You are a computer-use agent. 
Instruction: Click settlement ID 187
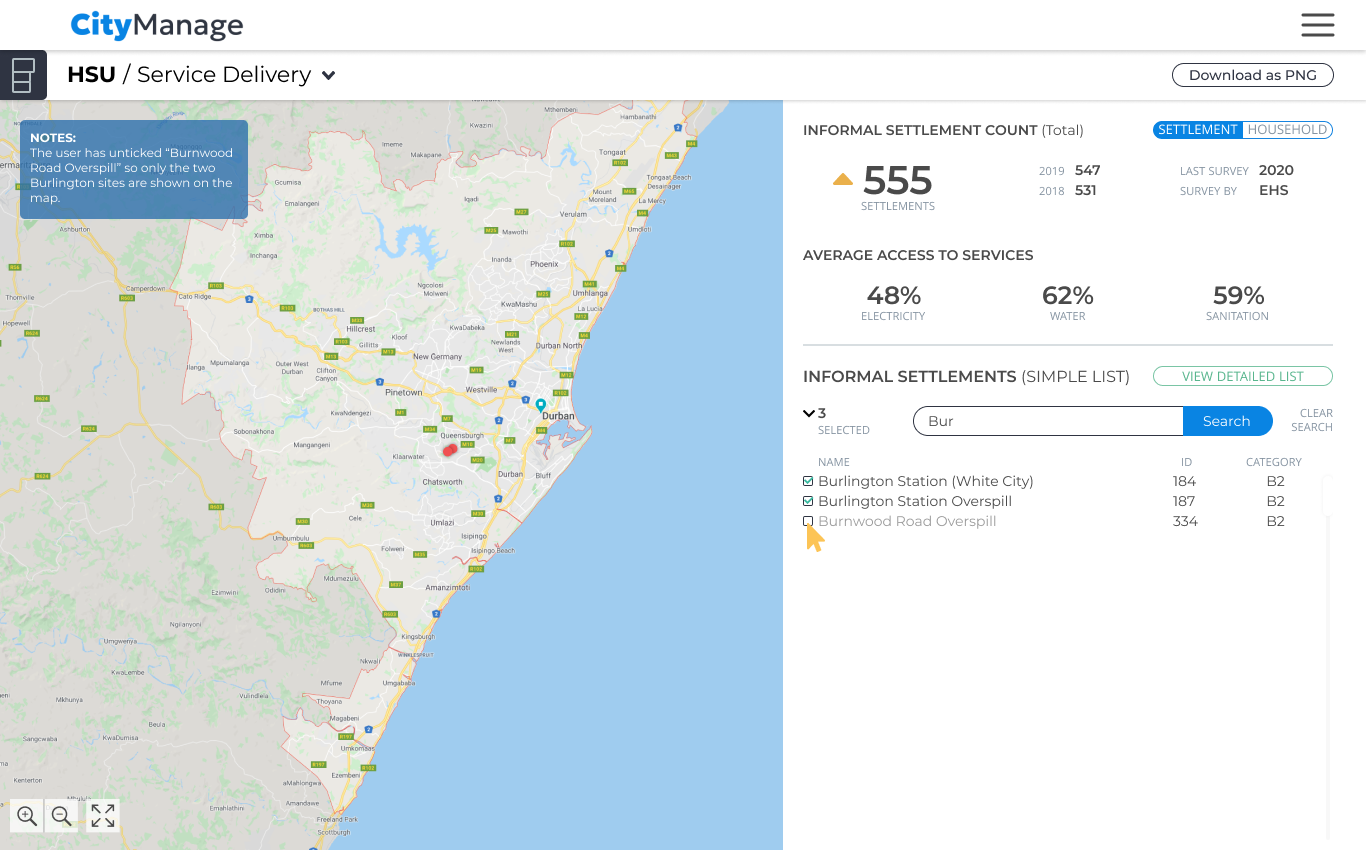1184,501
